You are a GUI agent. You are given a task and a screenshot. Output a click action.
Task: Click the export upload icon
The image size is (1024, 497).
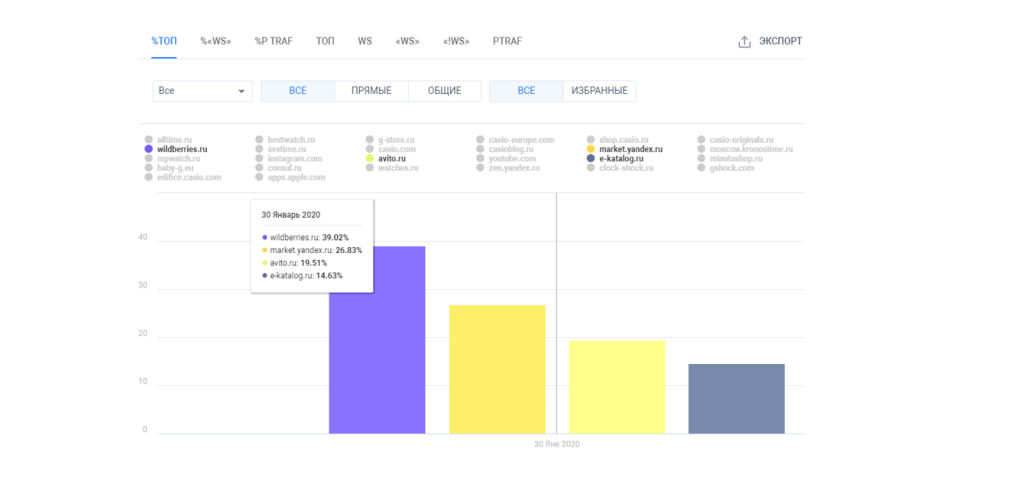click(x=744, y=42)
